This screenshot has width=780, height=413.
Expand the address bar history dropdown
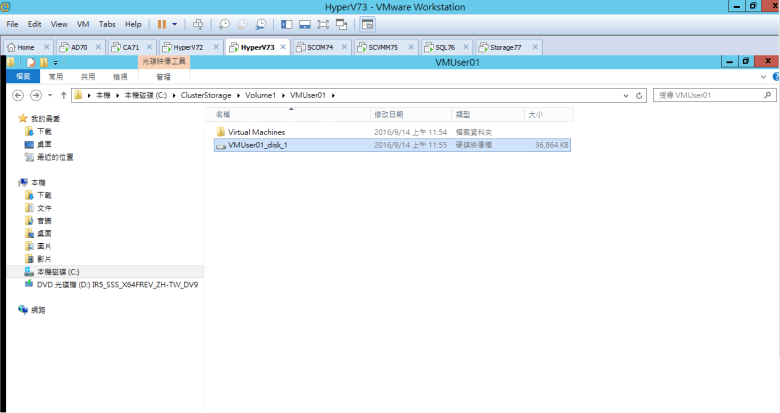point(625,95)
